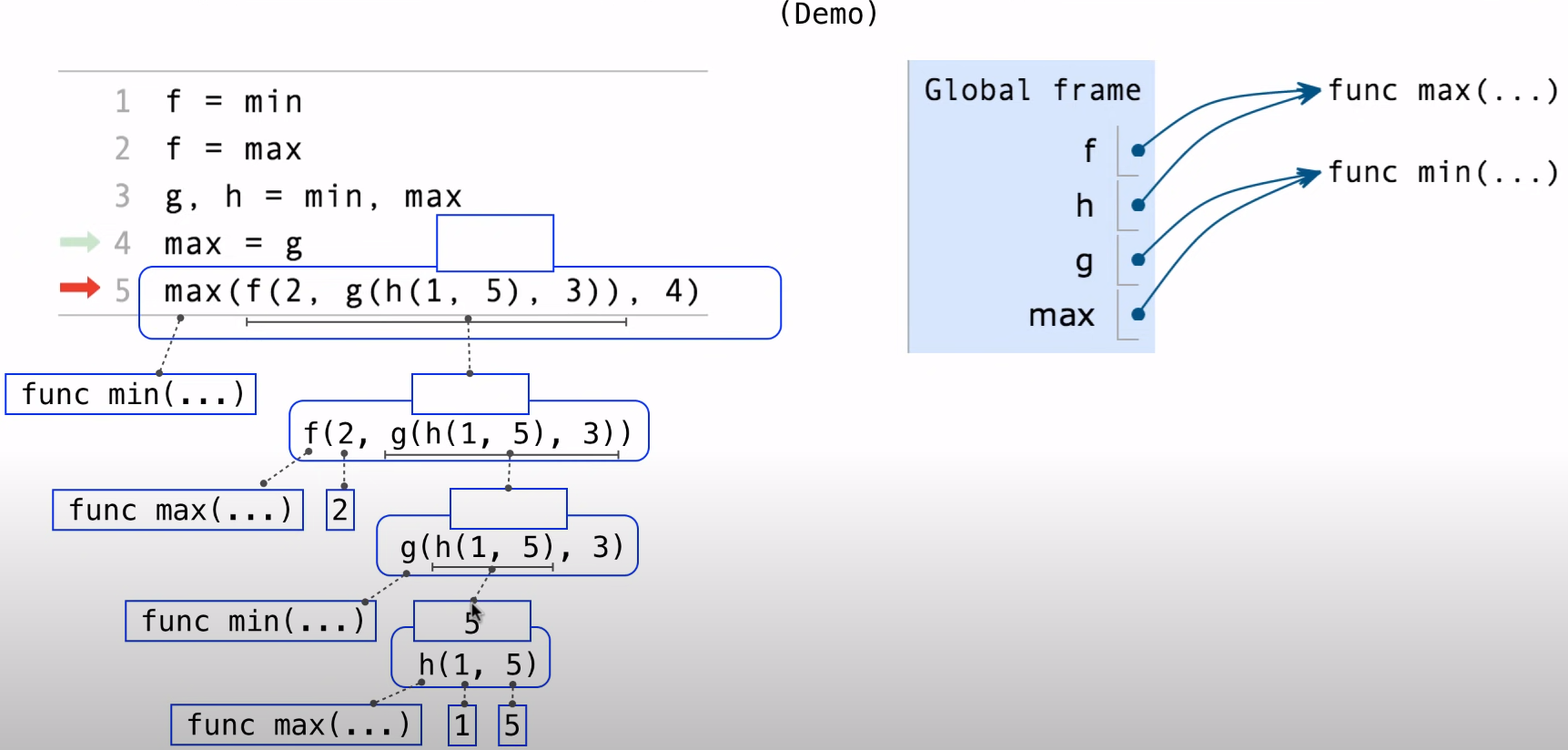
Task: Click the pointer dot for variable h
Action: pyautogui.click(x=1138, y=205)
